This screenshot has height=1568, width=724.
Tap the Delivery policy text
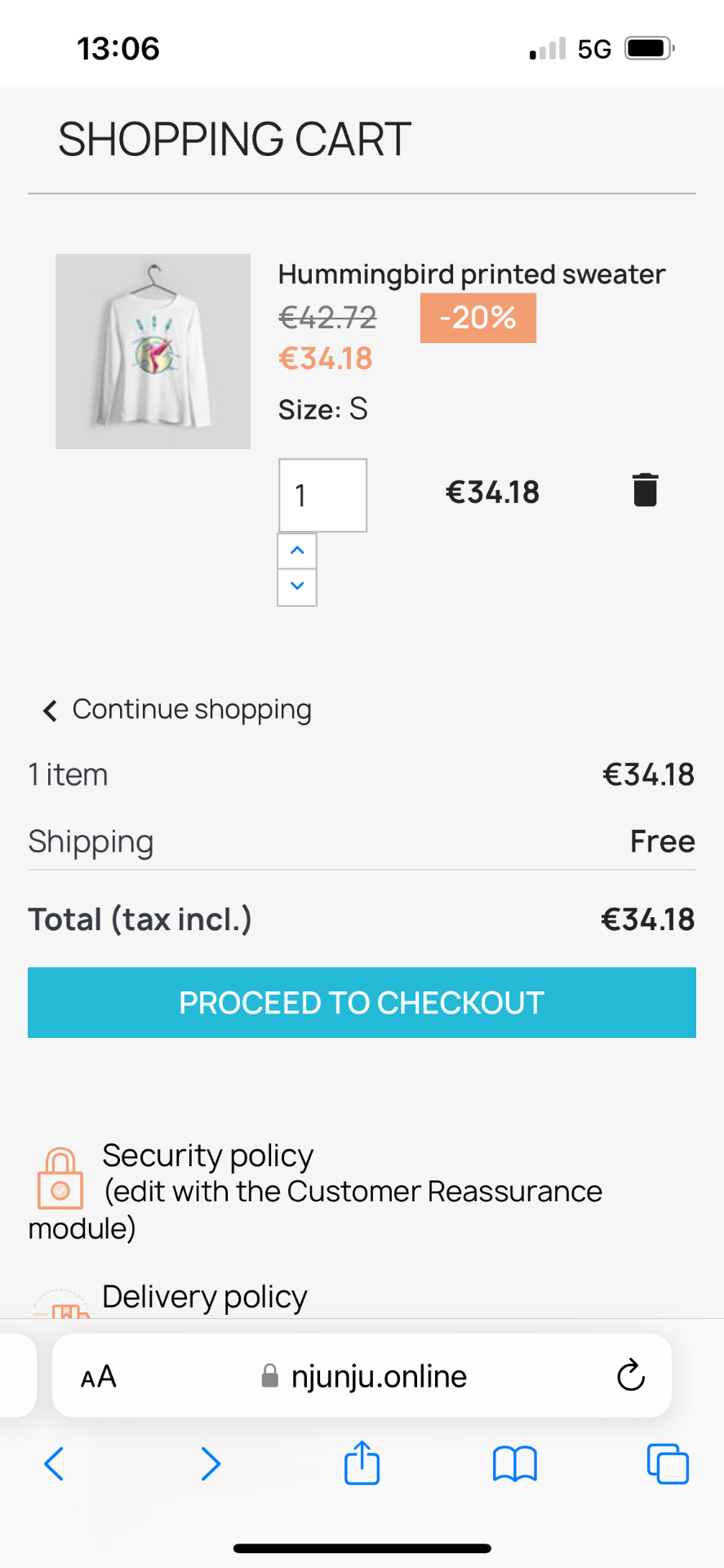point(204,1297)
